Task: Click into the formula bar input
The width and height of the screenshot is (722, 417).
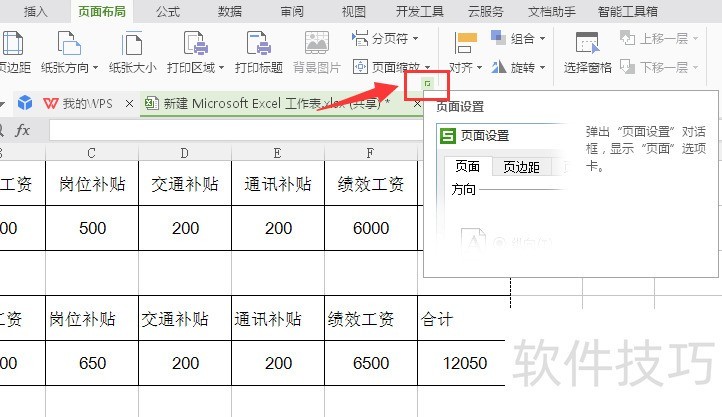Action: pos(236,131)
